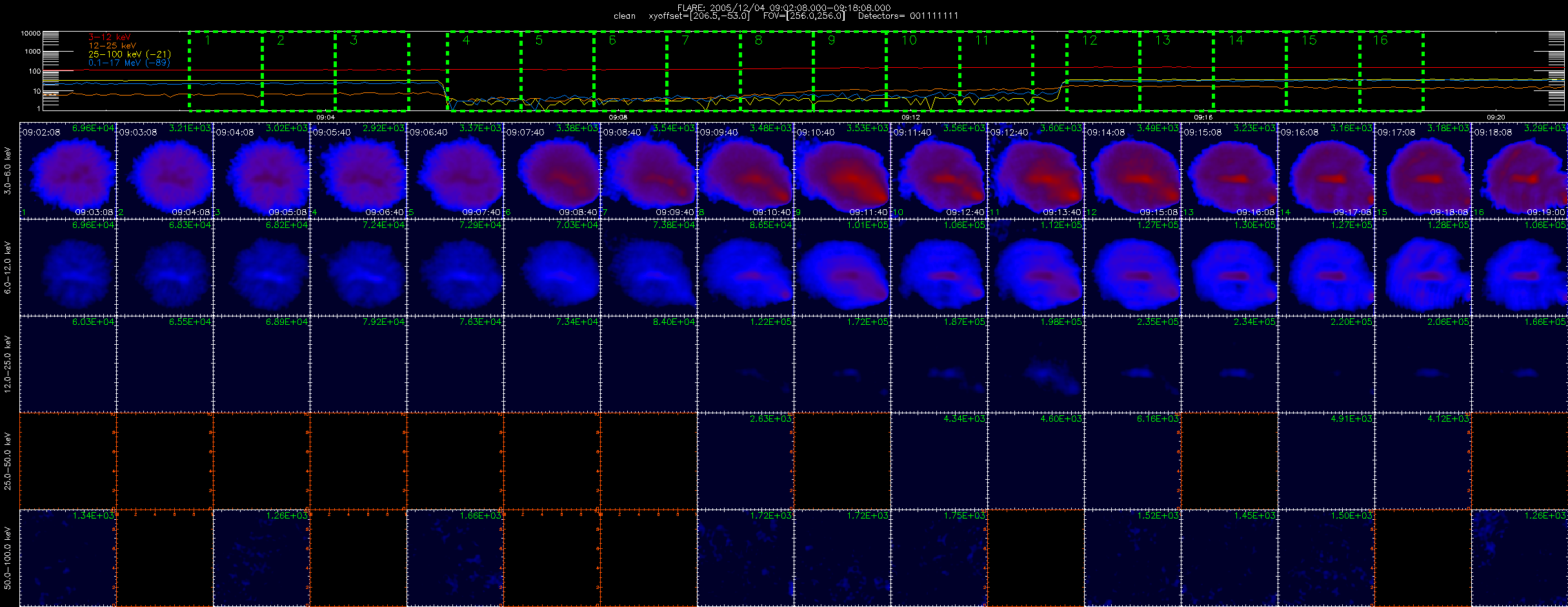This screenshot has height=607, width=1568.
Task: Open the 25.0-50.0 keV image labeled 2.63E+03
Action: tap(746, 461)
